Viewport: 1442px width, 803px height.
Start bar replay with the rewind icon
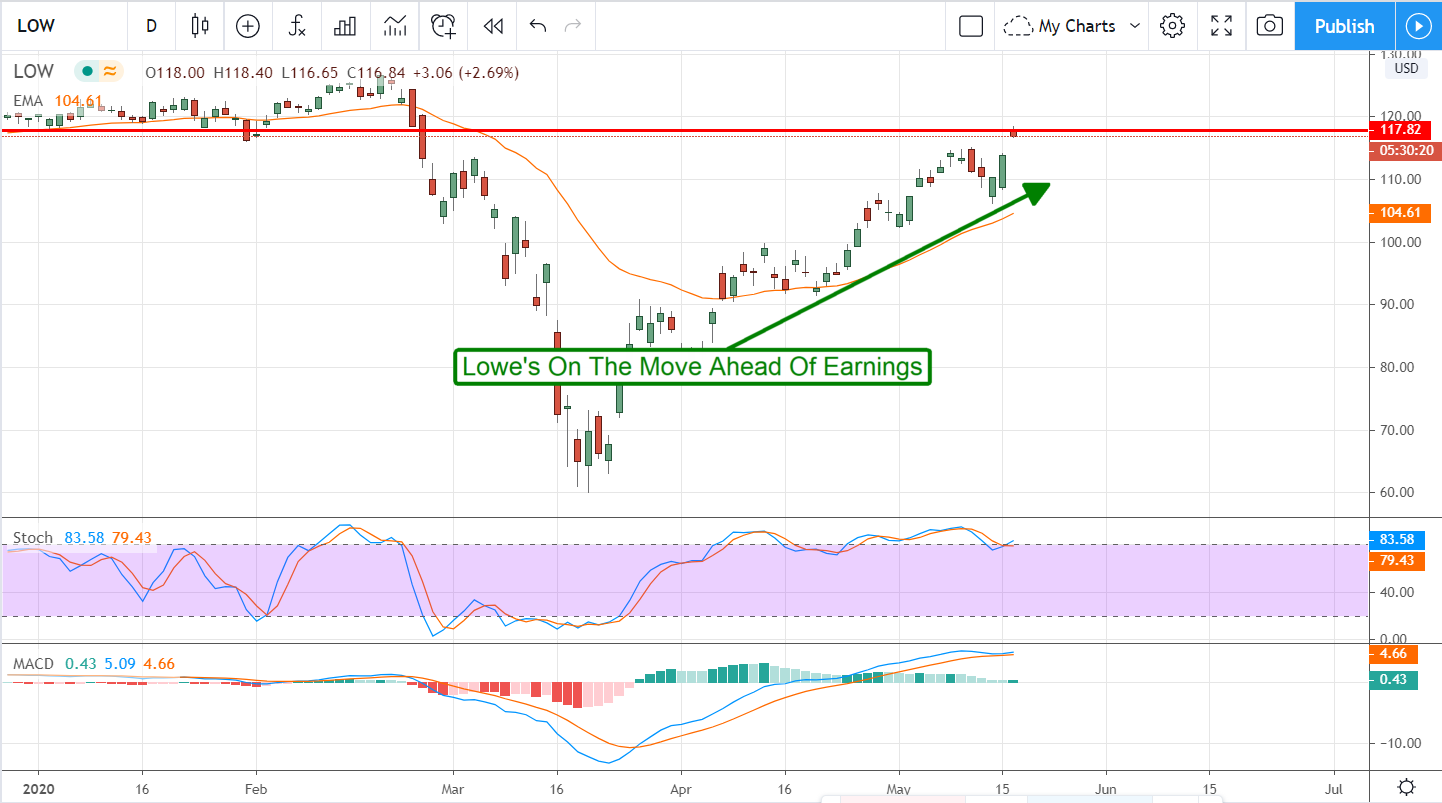(492, 26)
